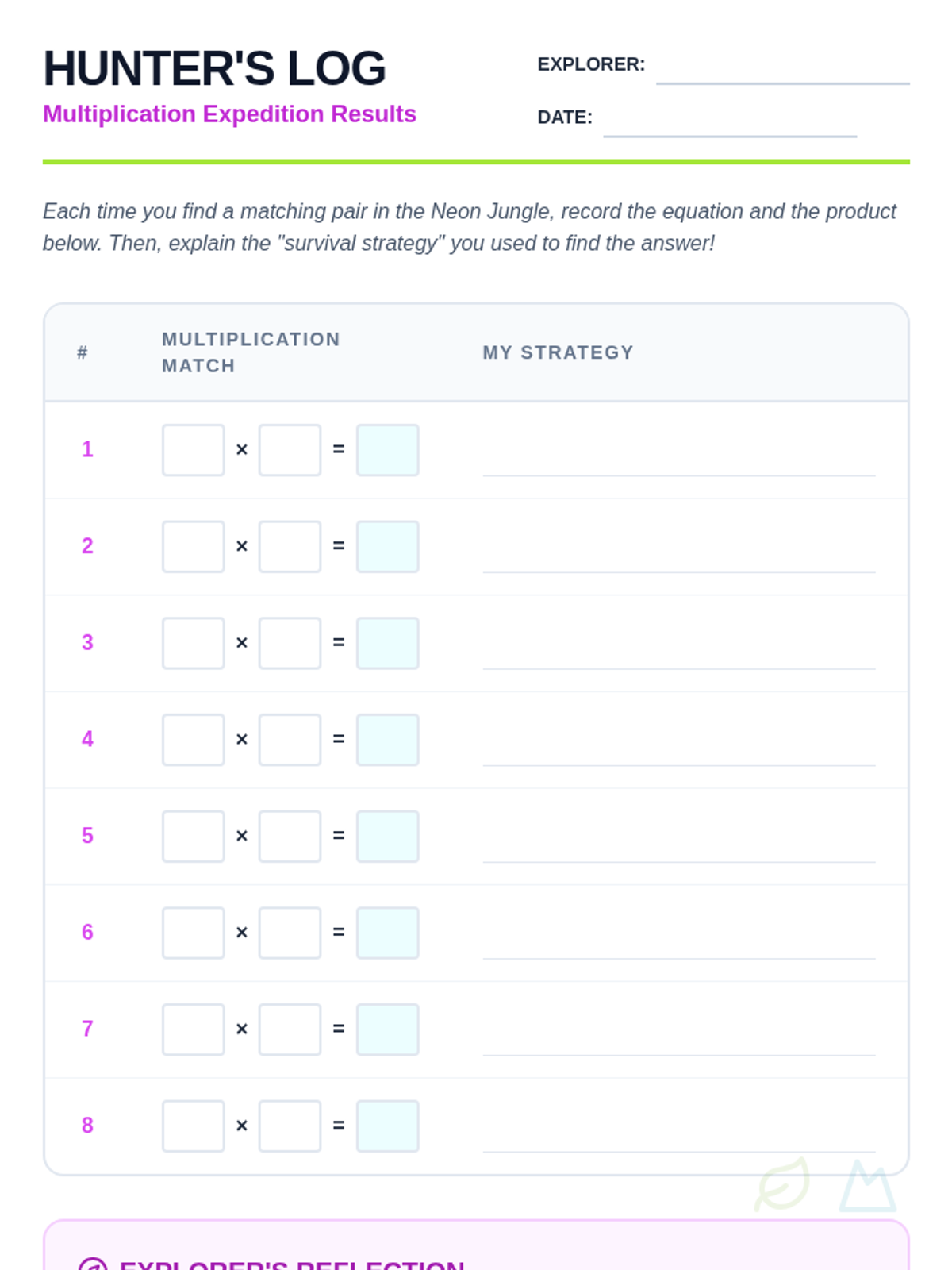Click the mountain watermark icon
Screen dimensions: 952x1270
(x=867, y=1187)
